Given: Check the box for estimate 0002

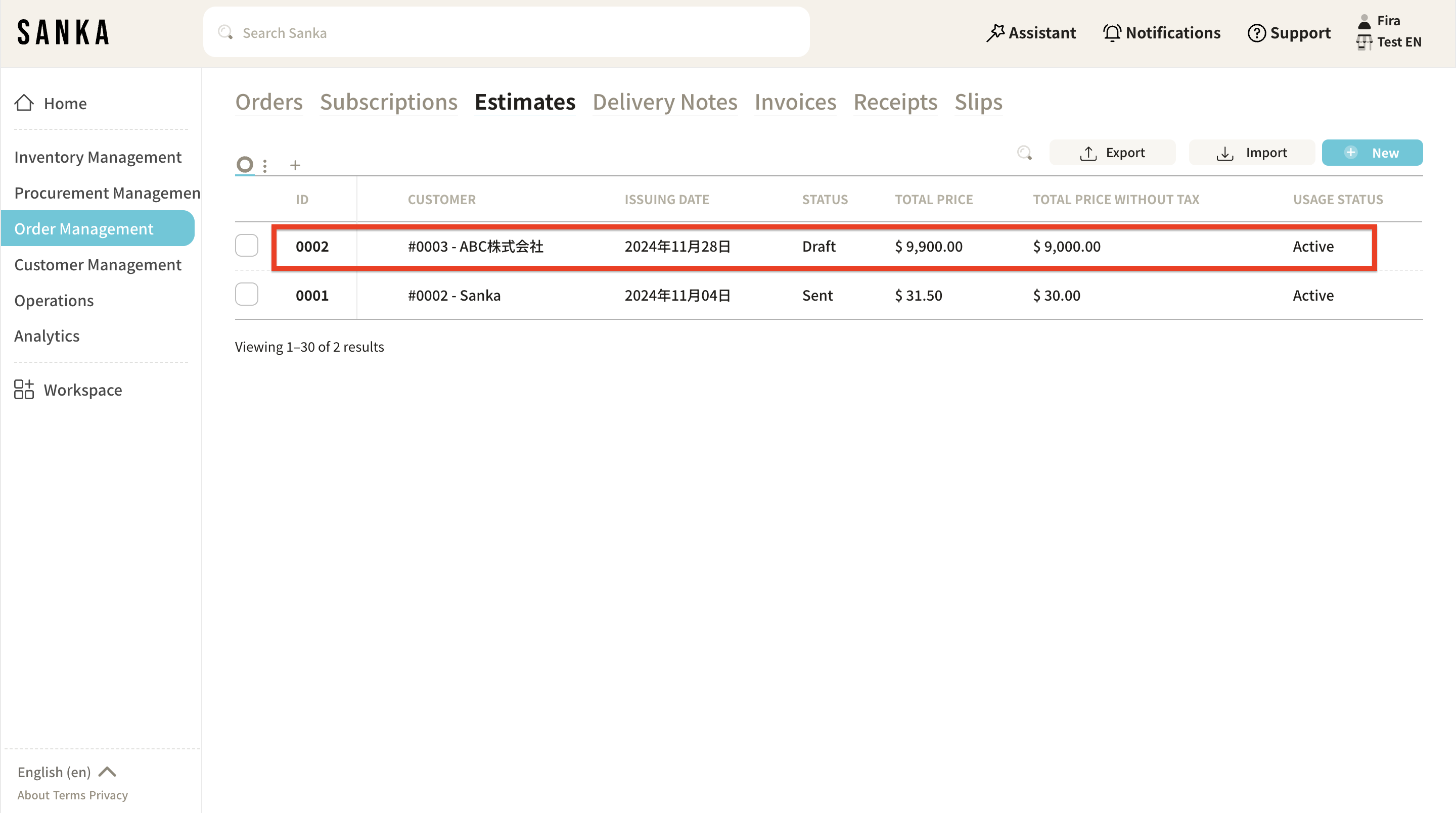Looking at the screenshot, I should [x=246, y=246].
